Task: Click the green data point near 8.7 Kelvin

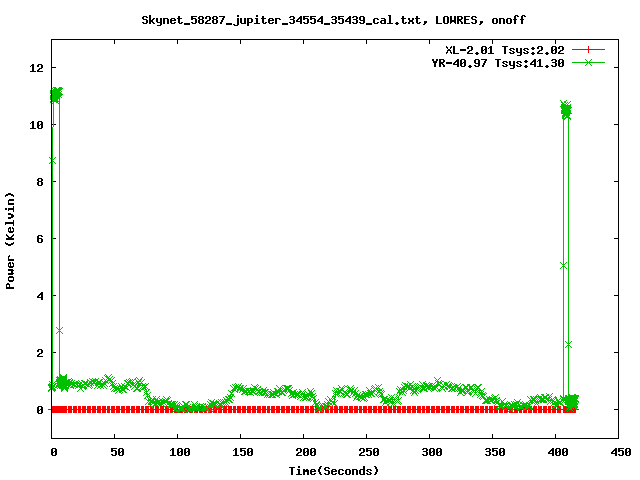Action: [x=52, y=161]
